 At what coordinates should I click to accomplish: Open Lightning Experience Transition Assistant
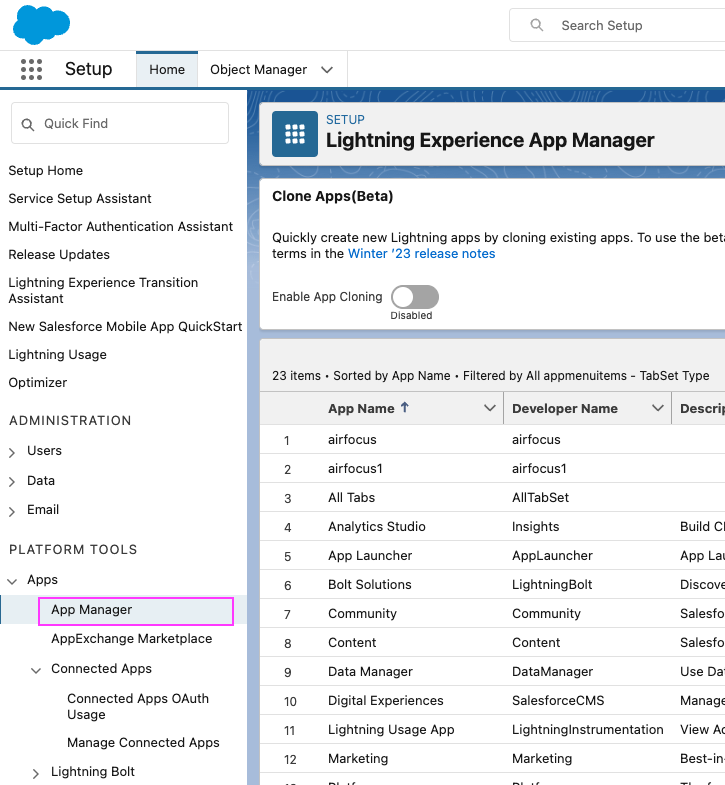(x=103, y=290)
